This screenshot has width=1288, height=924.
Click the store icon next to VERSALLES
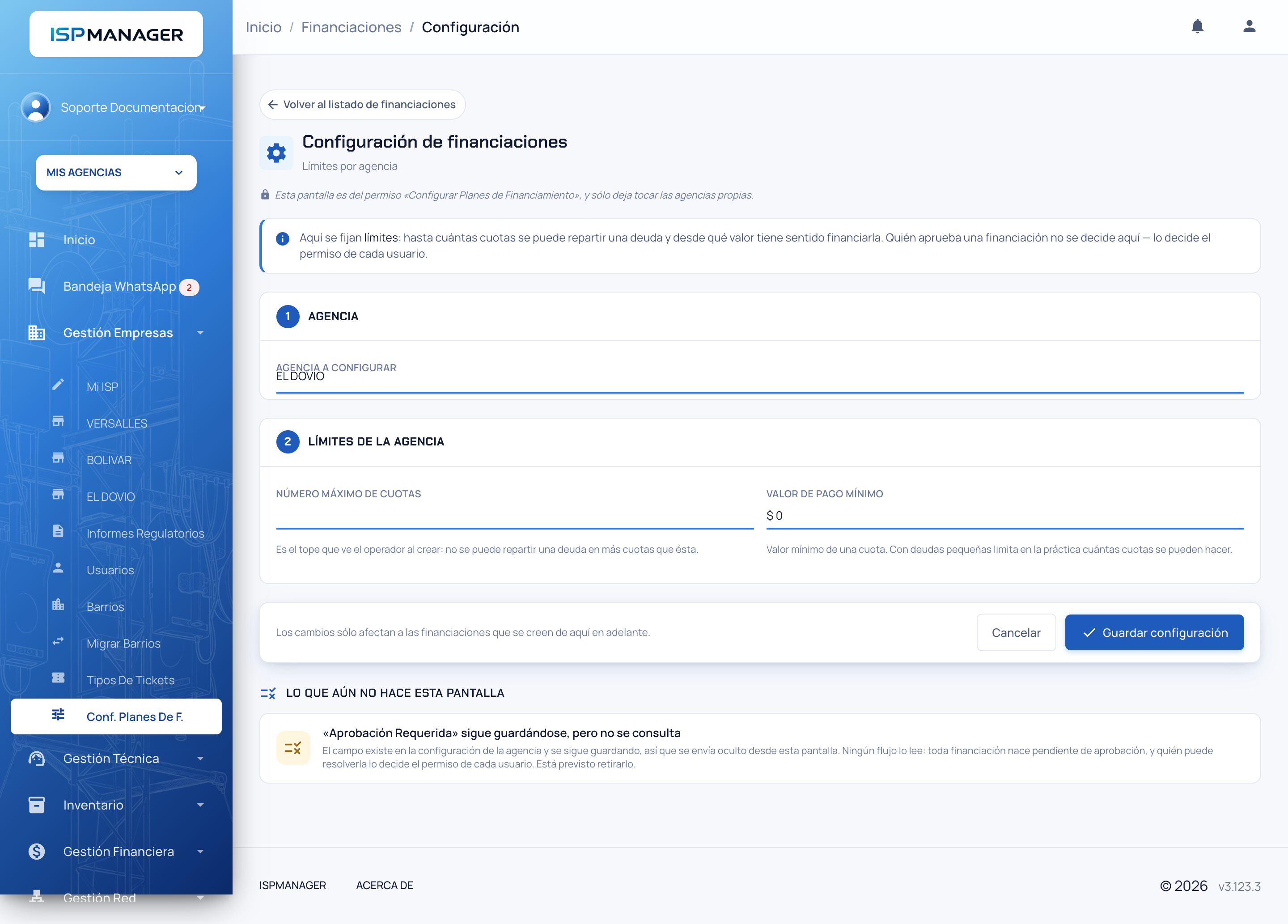tap(58, 421)
